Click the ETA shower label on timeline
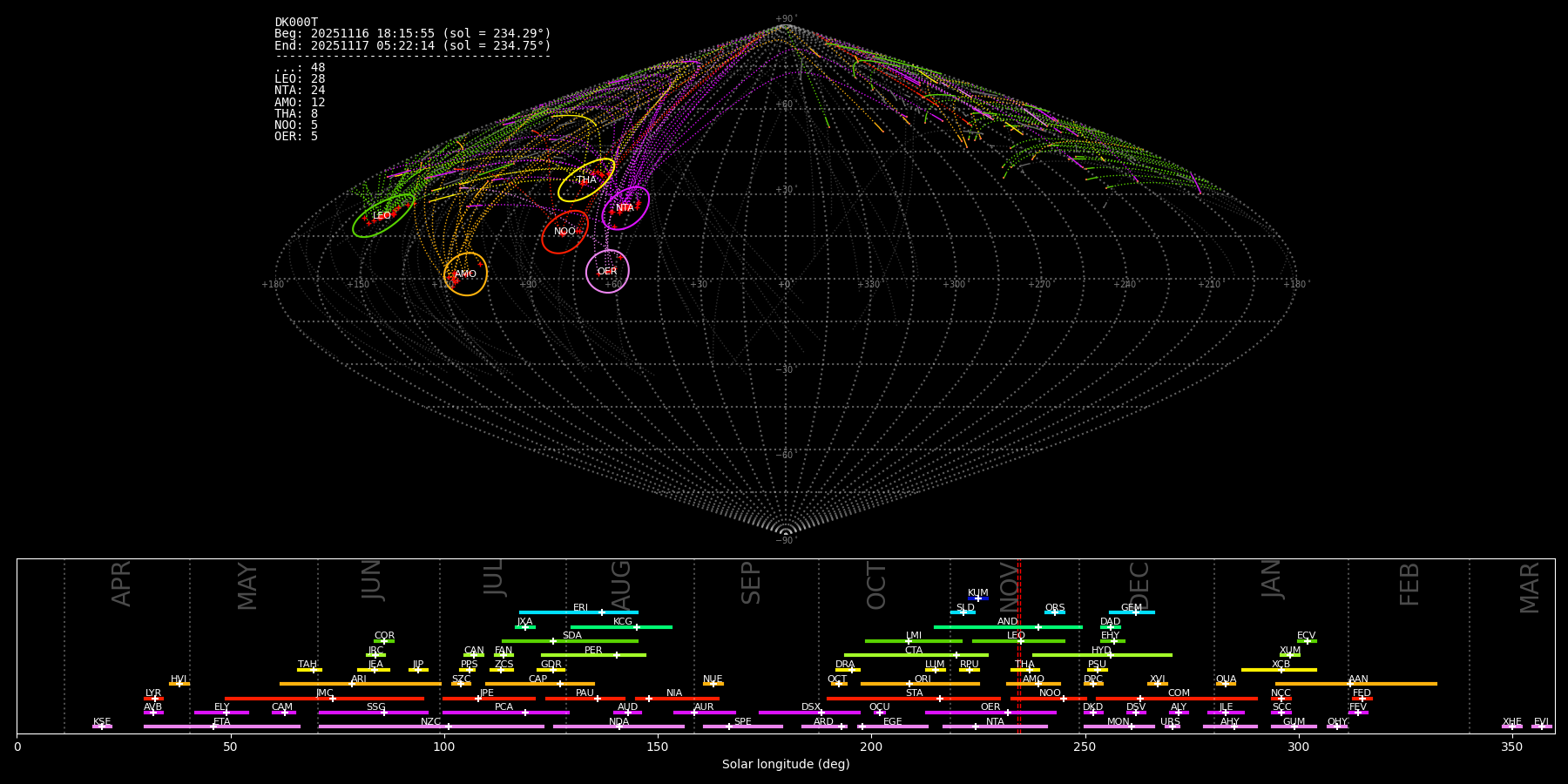This screenshot has height=784, width=1568. [x=222, y=722]
